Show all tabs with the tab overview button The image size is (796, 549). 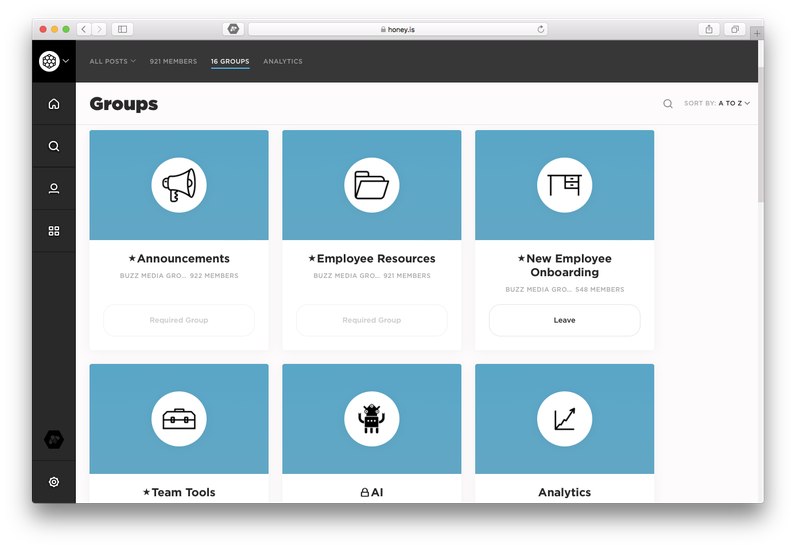tap(735, 29)
